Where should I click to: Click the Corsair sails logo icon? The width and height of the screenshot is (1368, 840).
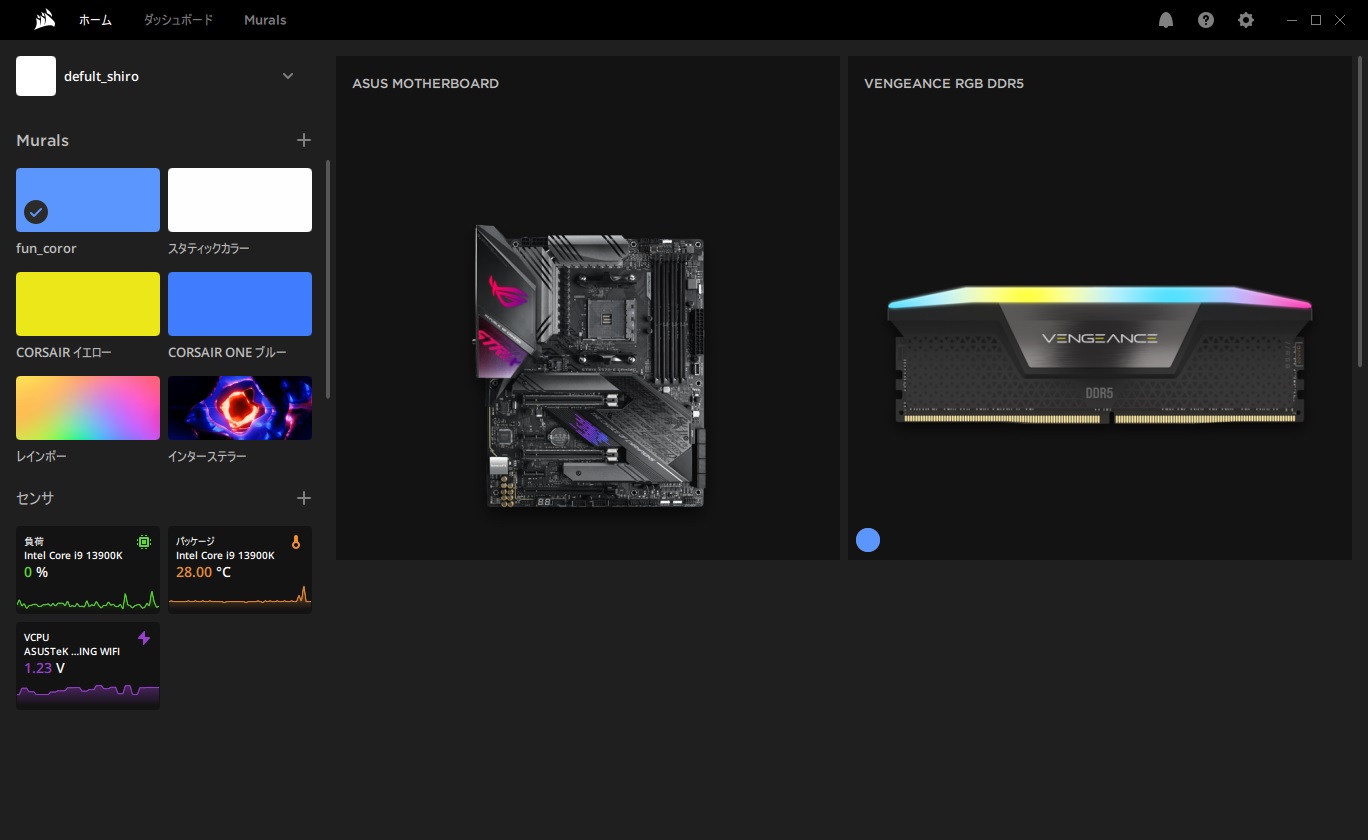[x=44, y=19]
